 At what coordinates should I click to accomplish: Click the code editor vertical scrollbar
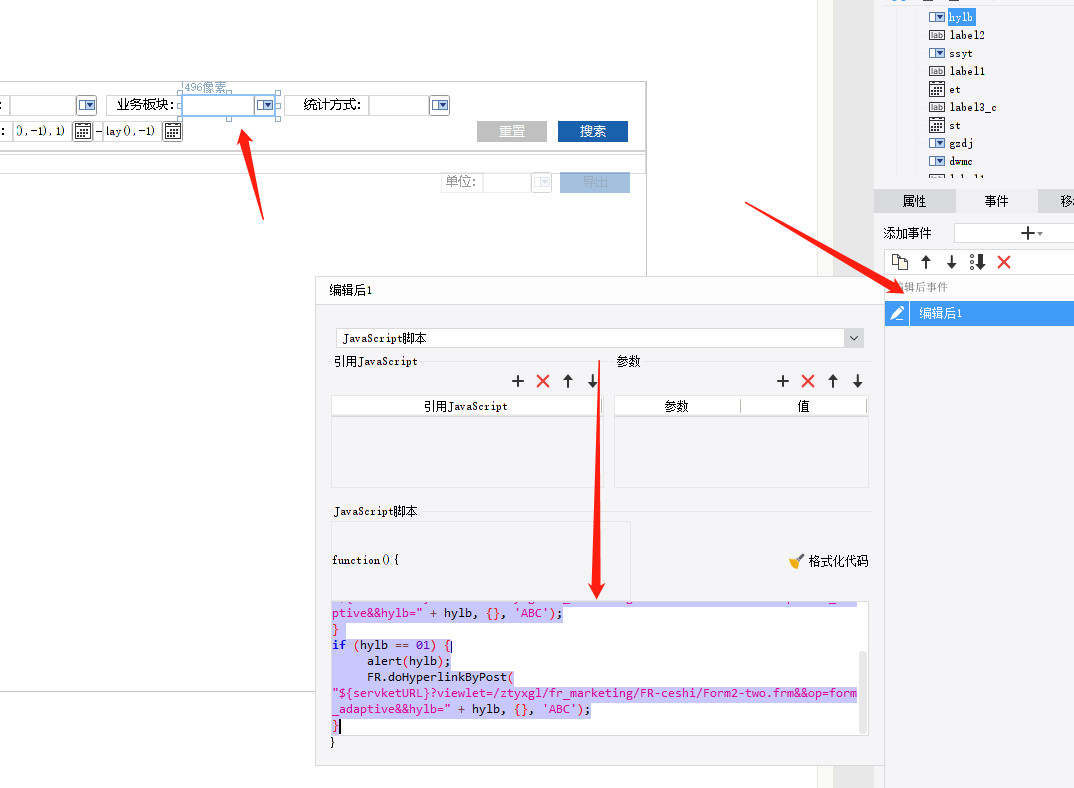863,692
